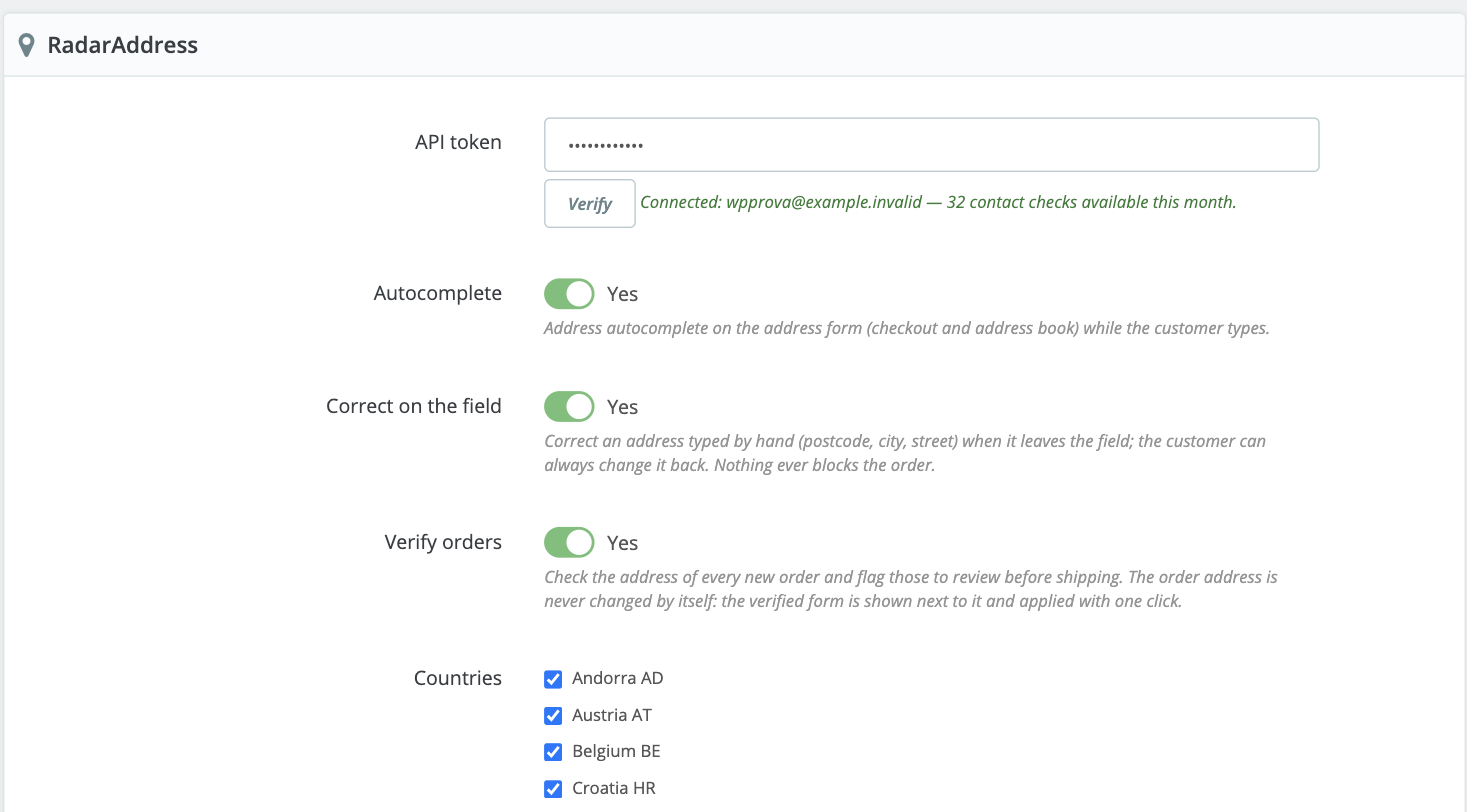
Task: Click the Autocomplete help description text
Action: (x=906, y=328)
